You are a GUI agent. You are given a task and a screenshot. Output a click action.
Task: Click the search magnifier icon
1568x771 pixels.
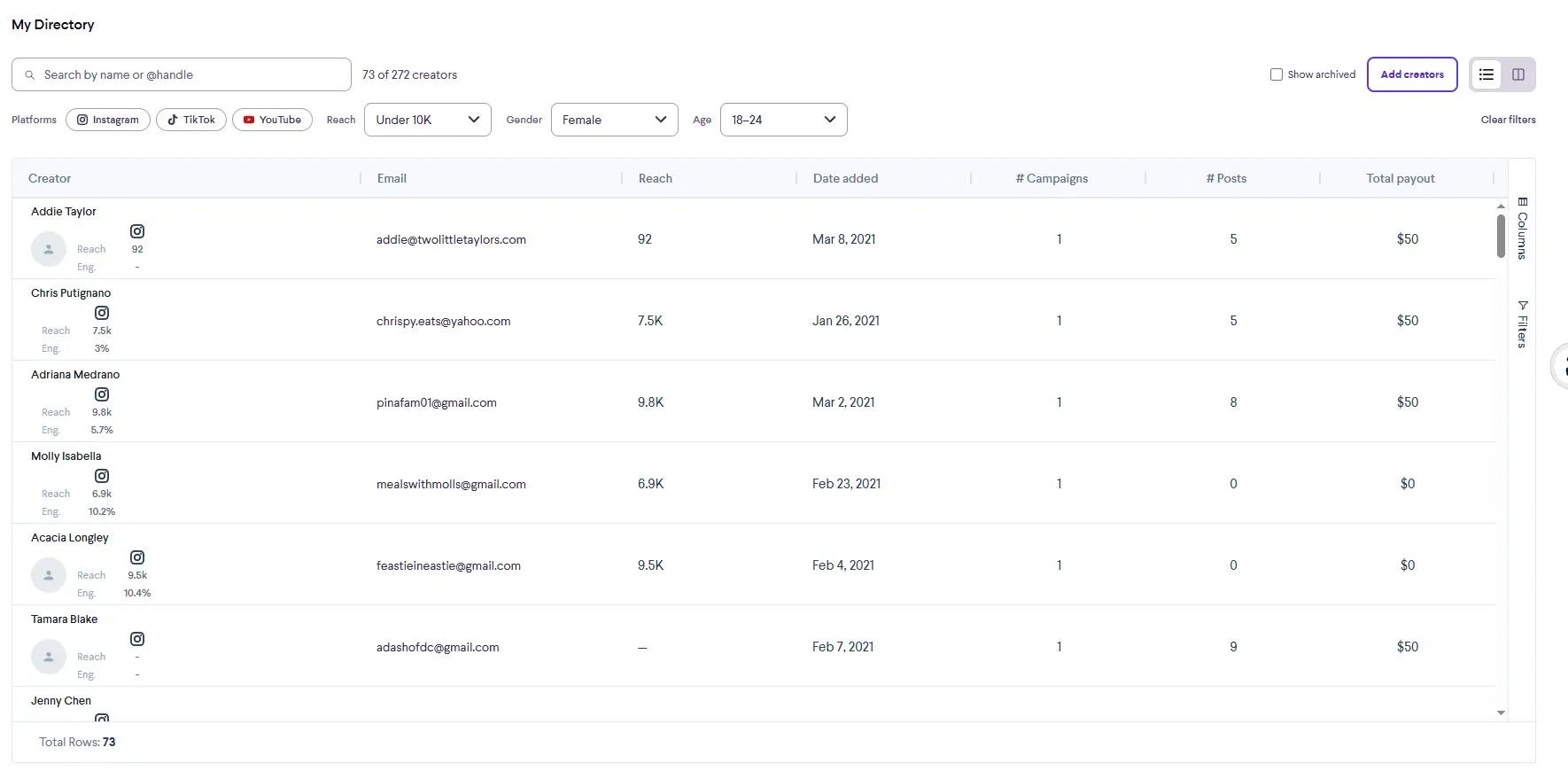pos(30,75)
